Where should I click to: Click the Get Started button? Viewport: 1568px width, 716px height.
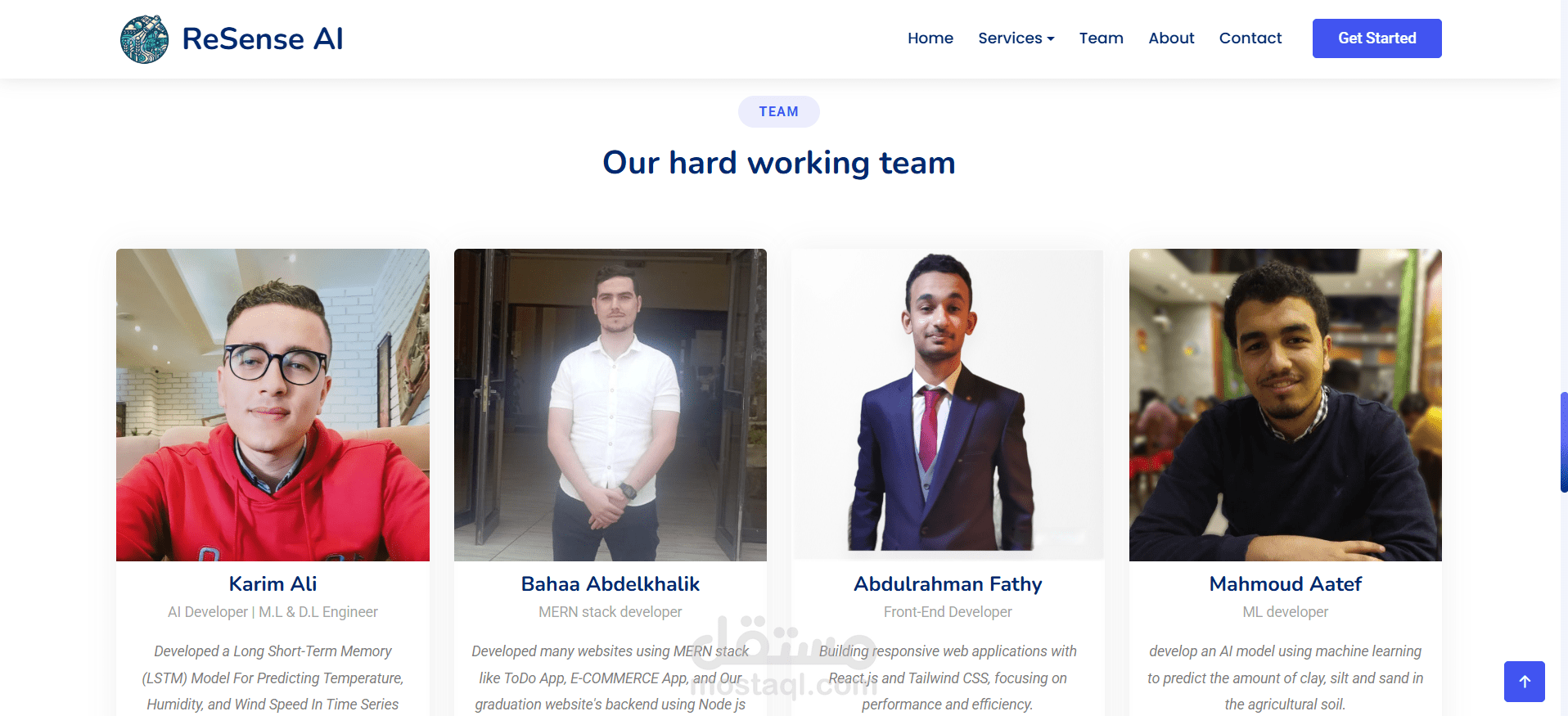pos(1377,38)
